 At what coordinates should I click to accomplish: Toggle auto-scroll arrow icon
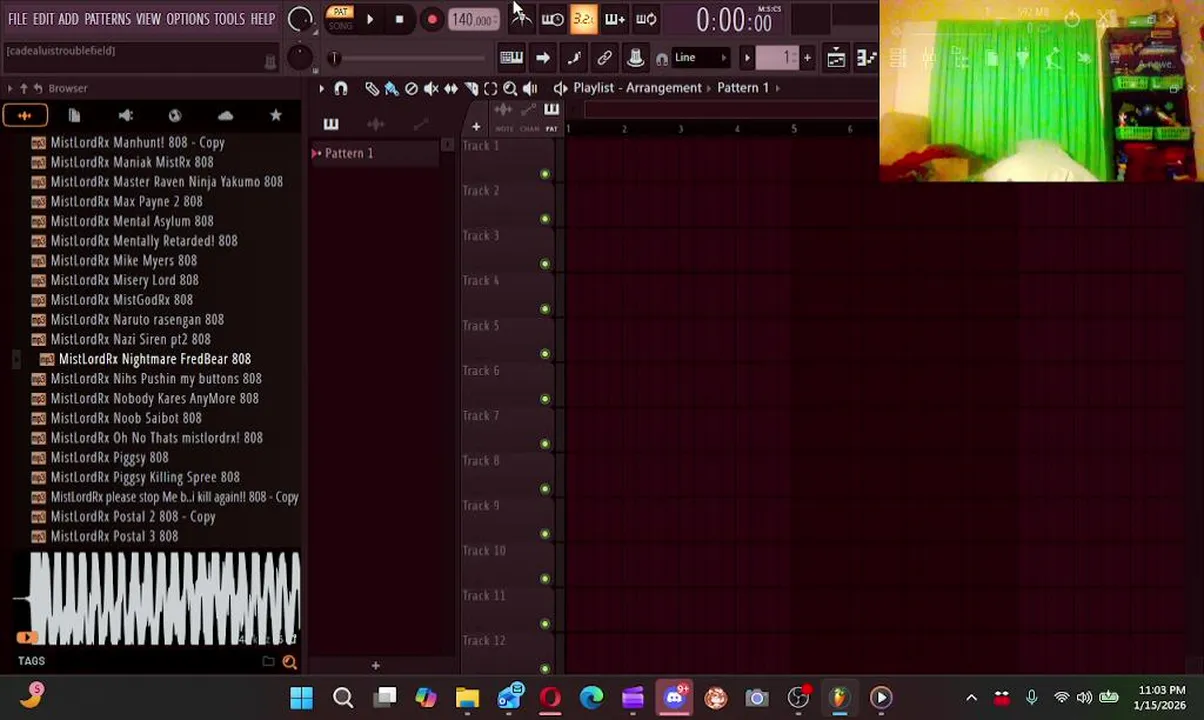[543, 58]
